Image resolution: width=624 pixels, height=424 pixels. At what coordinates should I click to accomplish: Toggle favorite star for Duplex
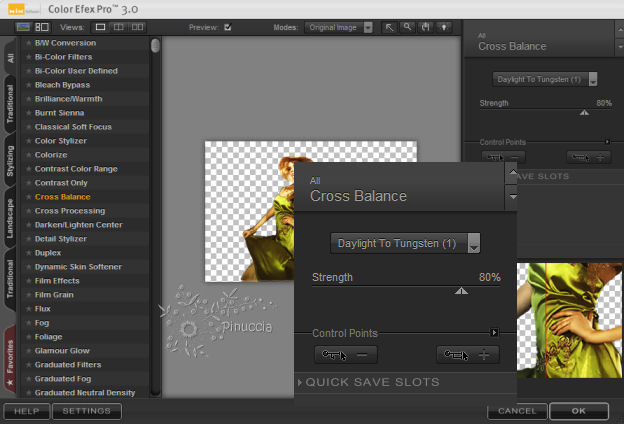pos(29,253)
